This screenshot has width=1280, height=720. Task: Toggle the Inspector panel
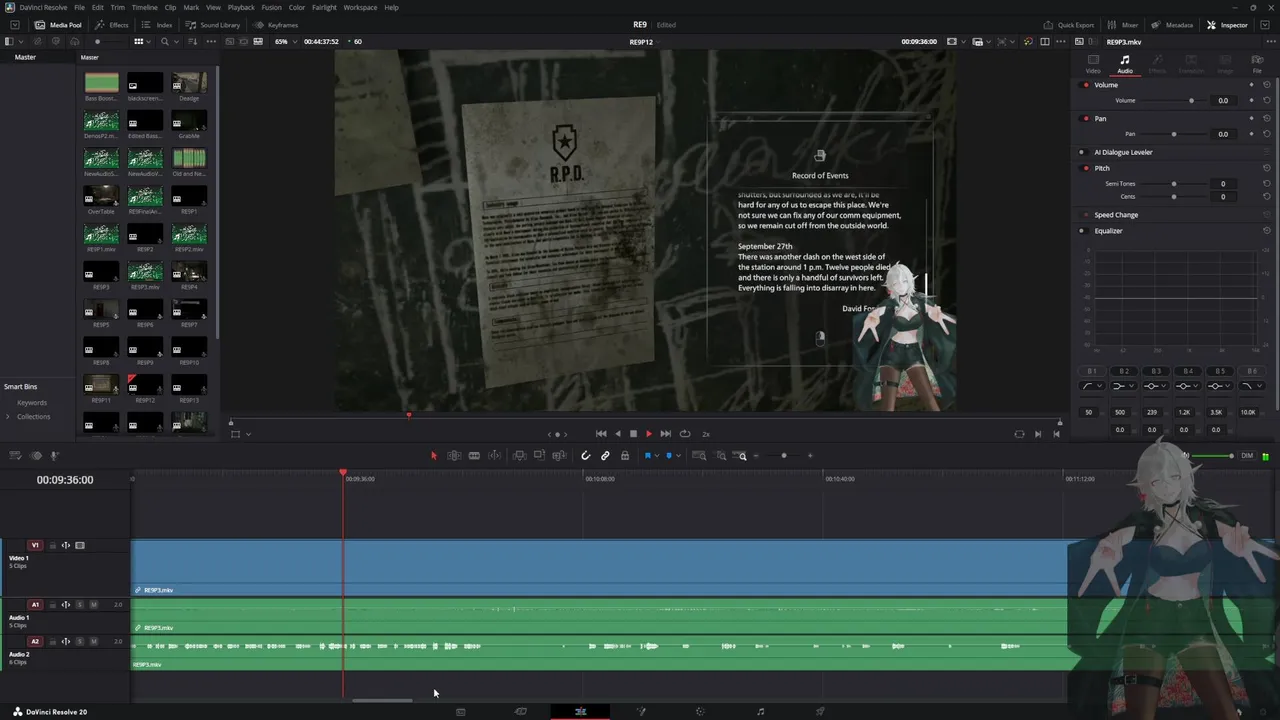[1228, 25]
